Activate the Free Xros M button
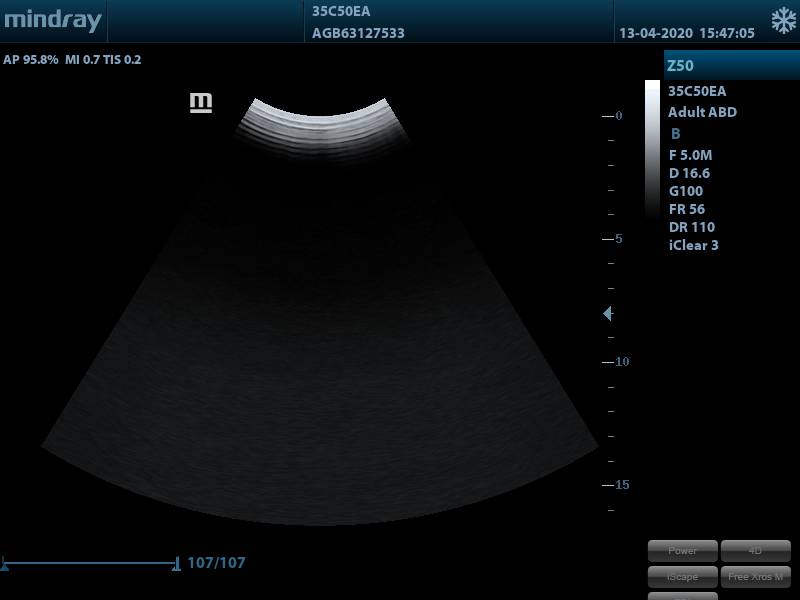 pyautogui.click(x=755, y=577)
